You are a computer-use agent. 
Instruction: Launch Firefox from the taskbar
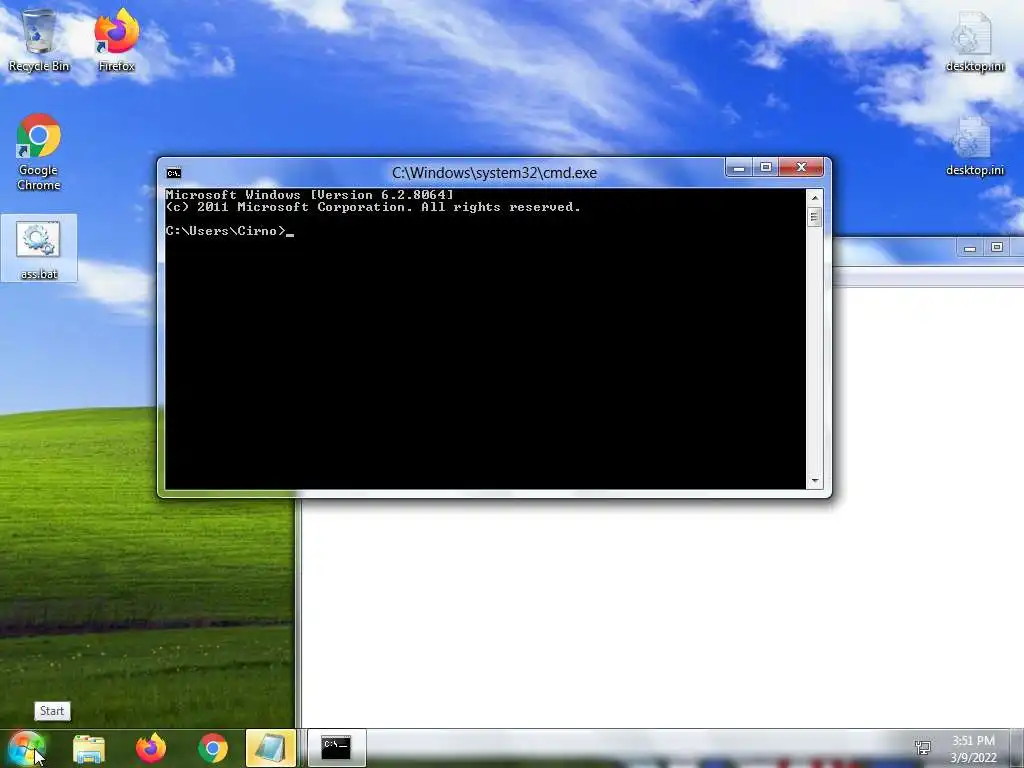[151, 748]
